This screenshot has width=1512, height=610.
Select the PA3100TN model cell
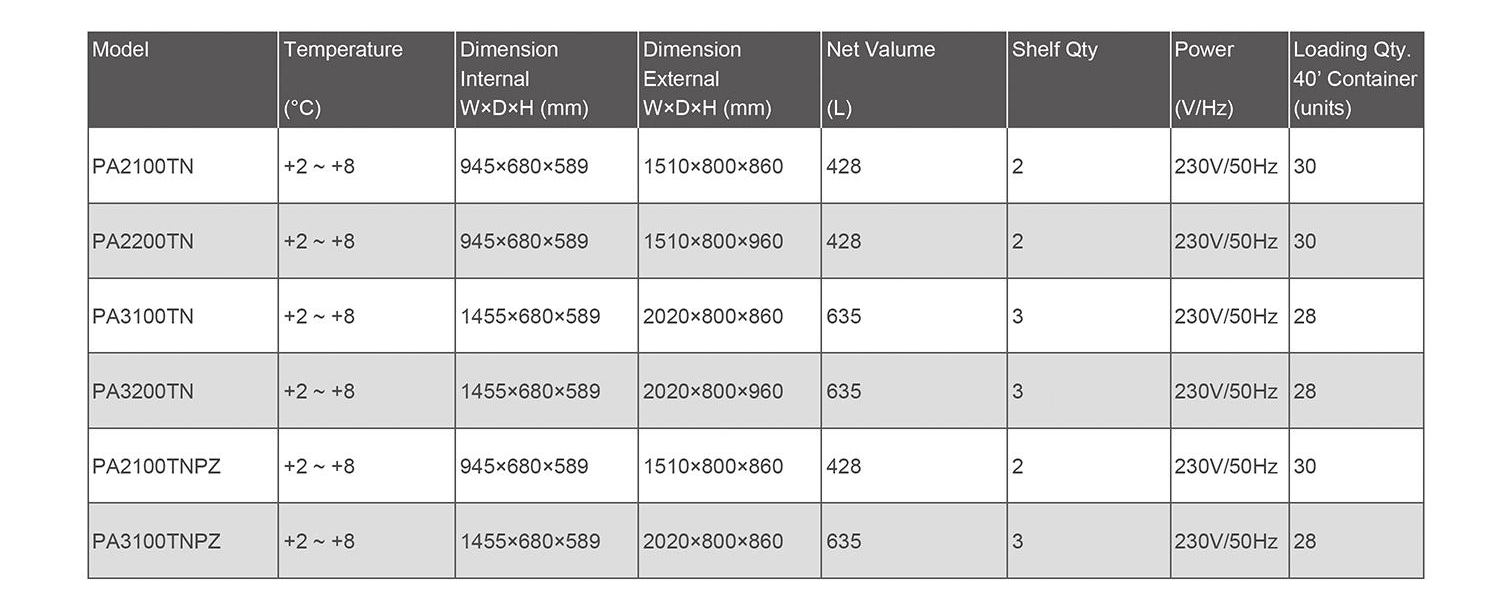click(x=143, y=317)
